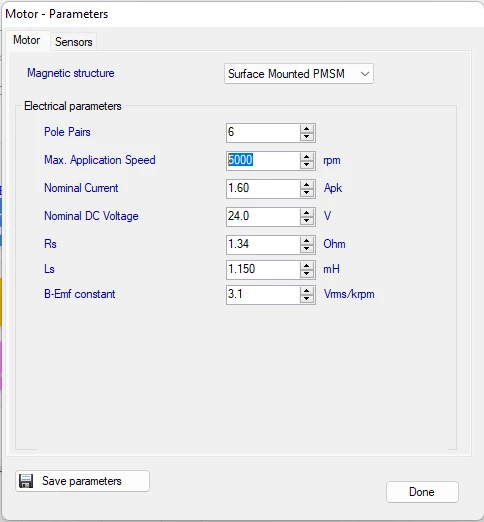The height and width of the screenshot is (522, 484).
Task: Select the Motor tab
Action: [x=26, y=40]
